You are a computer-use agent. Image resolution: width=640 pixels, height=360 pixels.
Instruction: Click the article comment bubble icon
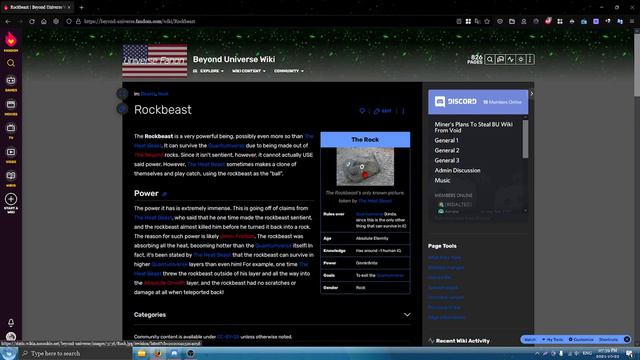point(362,111)
